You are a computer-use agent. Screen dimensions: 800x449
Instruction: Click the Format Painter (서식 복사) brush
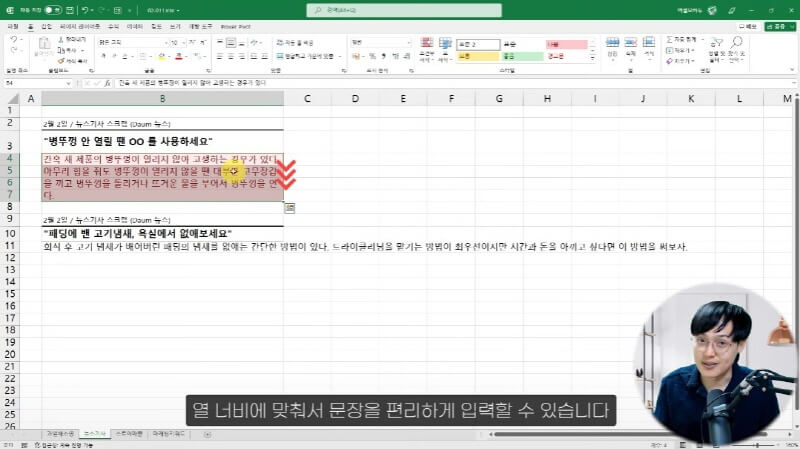[60, 61]
